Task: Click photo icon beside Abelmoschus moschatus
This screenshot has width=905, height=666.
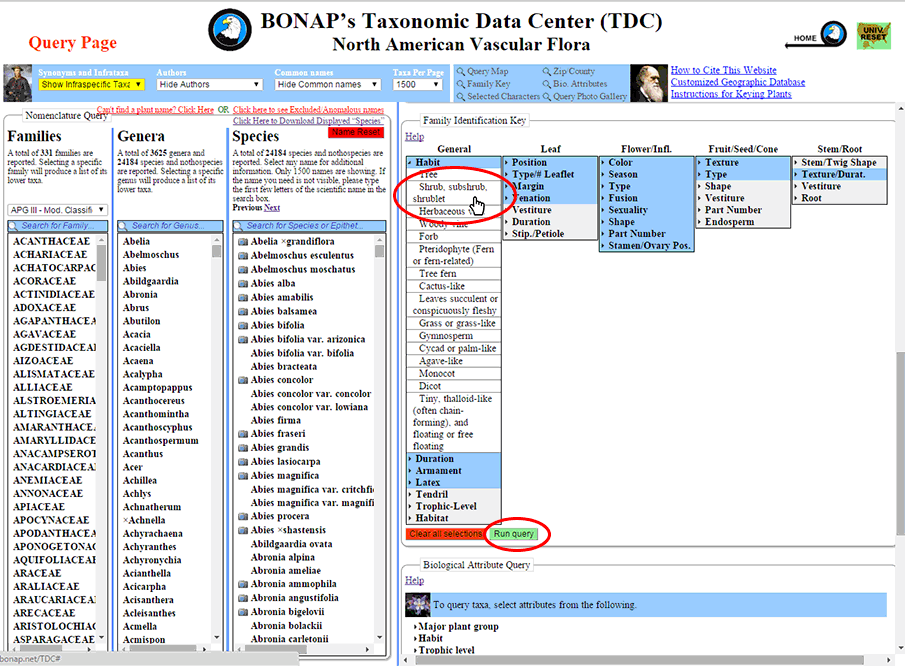Action: (243, 270)
